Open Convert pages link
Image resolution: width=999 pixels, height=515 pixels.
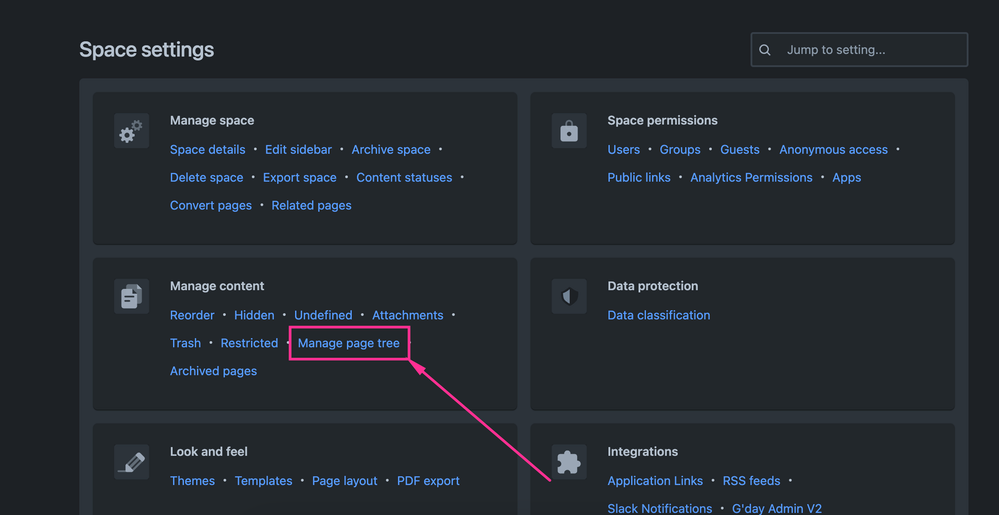pyautogui.click(x=211, y=206)
